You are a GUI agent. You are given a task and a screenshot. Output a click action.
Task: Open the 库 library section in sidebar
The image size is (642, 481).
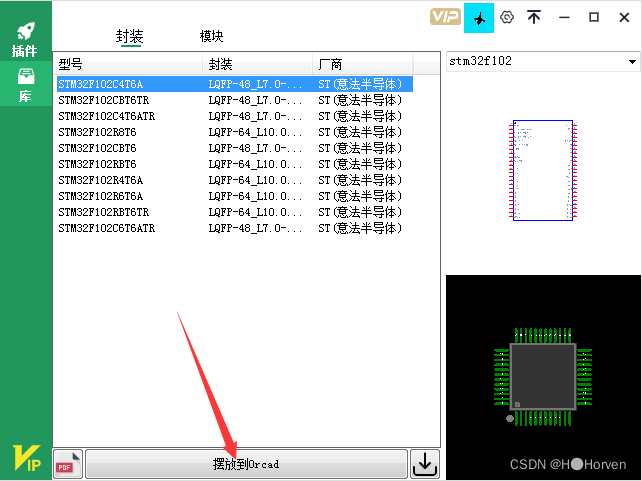[x=25, y=84]
